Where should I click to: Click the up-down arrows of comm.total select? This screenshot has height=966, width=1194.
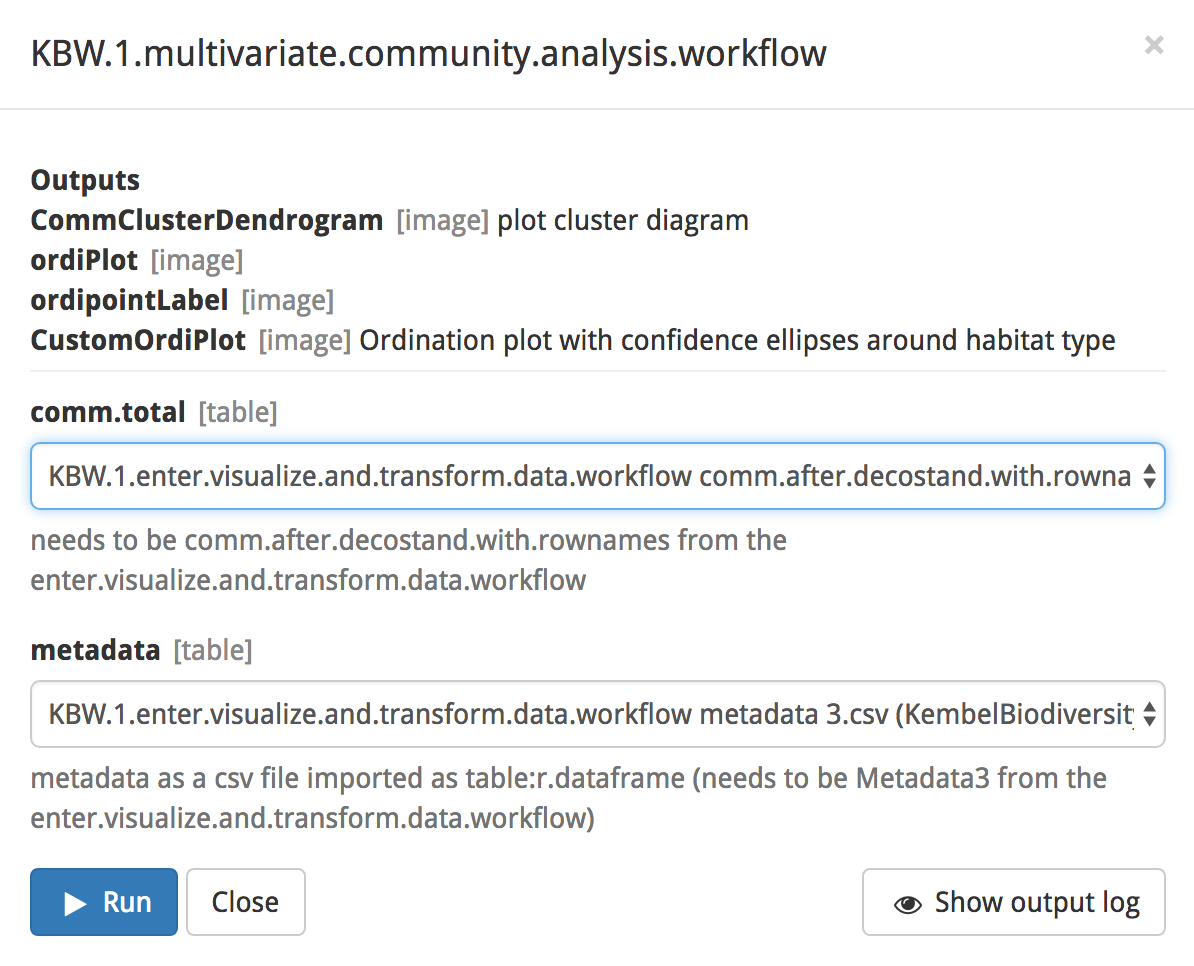click(x=1149, y=477)
